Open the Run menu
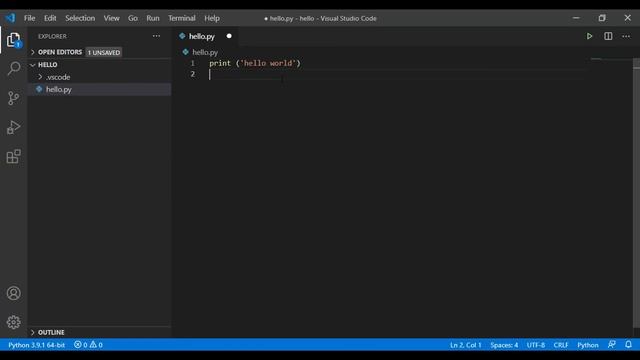Viewport: 640px width, 360px height. pos(153,18)
